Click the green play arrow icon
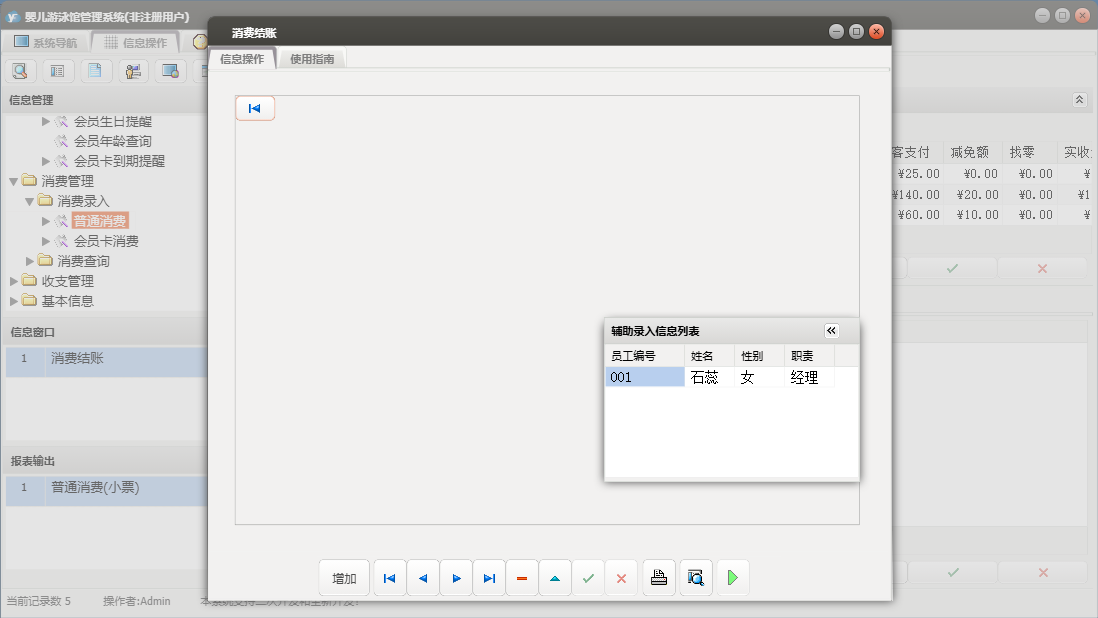The height and width of the screenshot is (618, 1098). pyautogui.click(x=732, y=578)
